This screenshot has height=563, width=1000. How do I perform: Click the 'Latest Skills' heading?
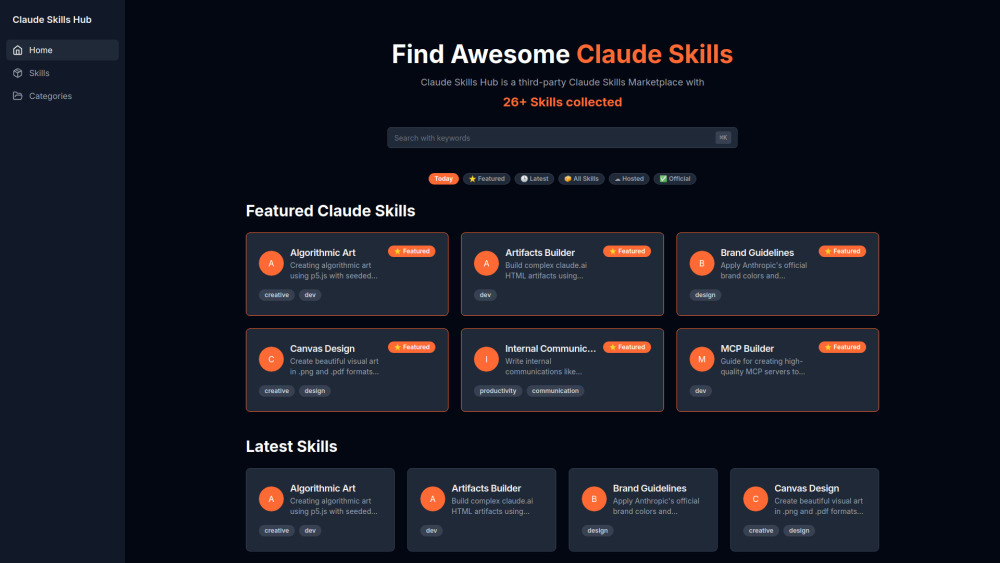(291, 446)
